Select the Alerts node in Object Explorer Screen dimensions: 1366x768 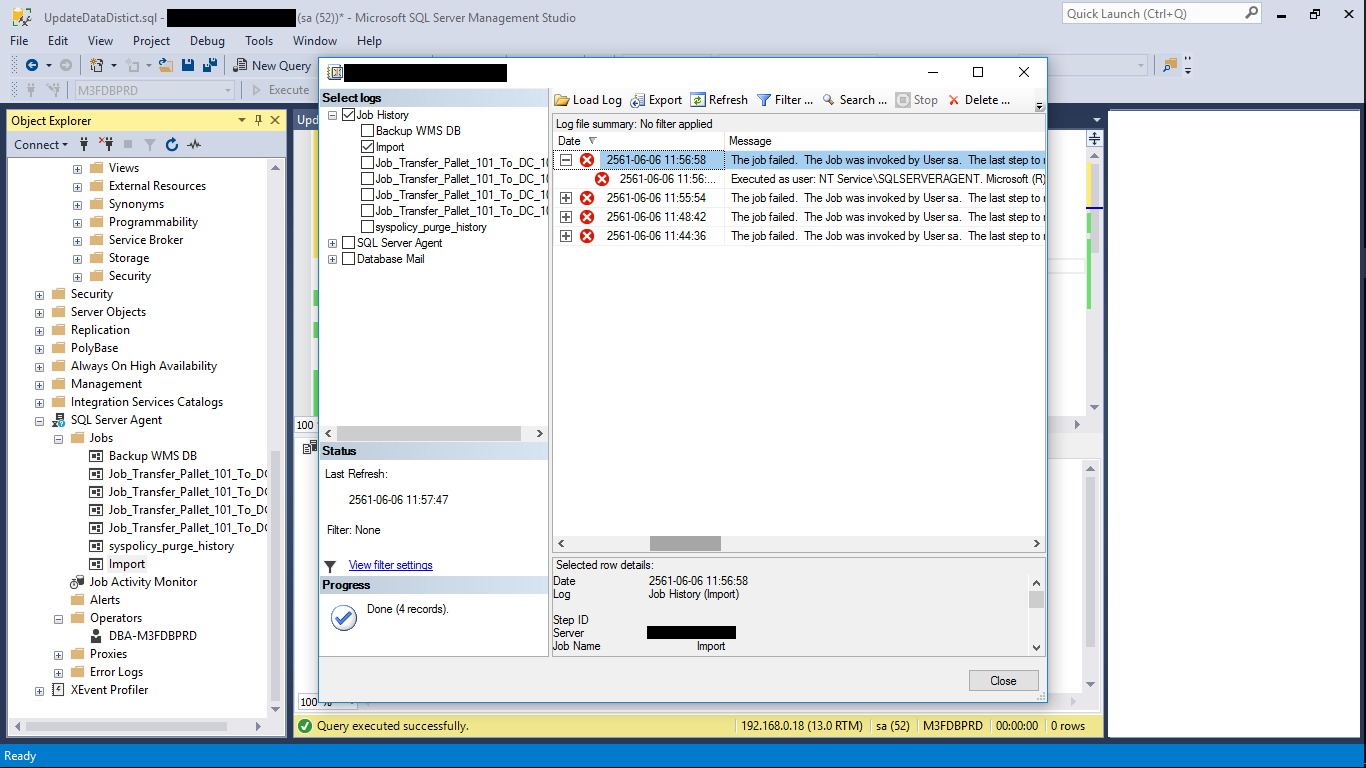pyautogui.click(x=105, y=600)
